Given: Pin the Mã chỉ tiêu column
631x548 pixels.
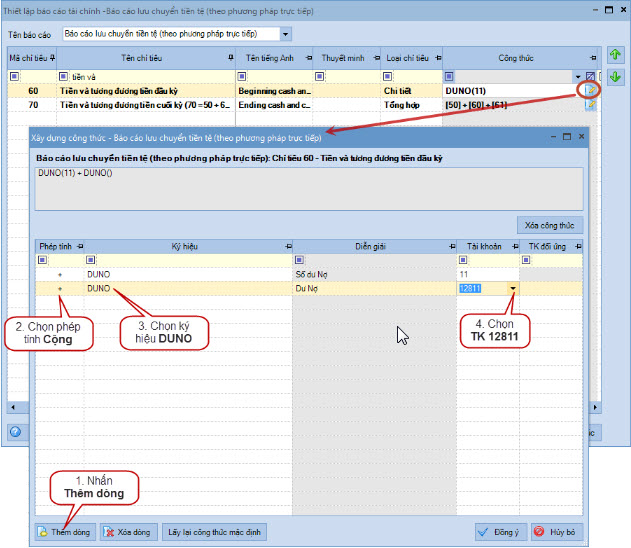Looking at the screenshot, I should 53,58.
